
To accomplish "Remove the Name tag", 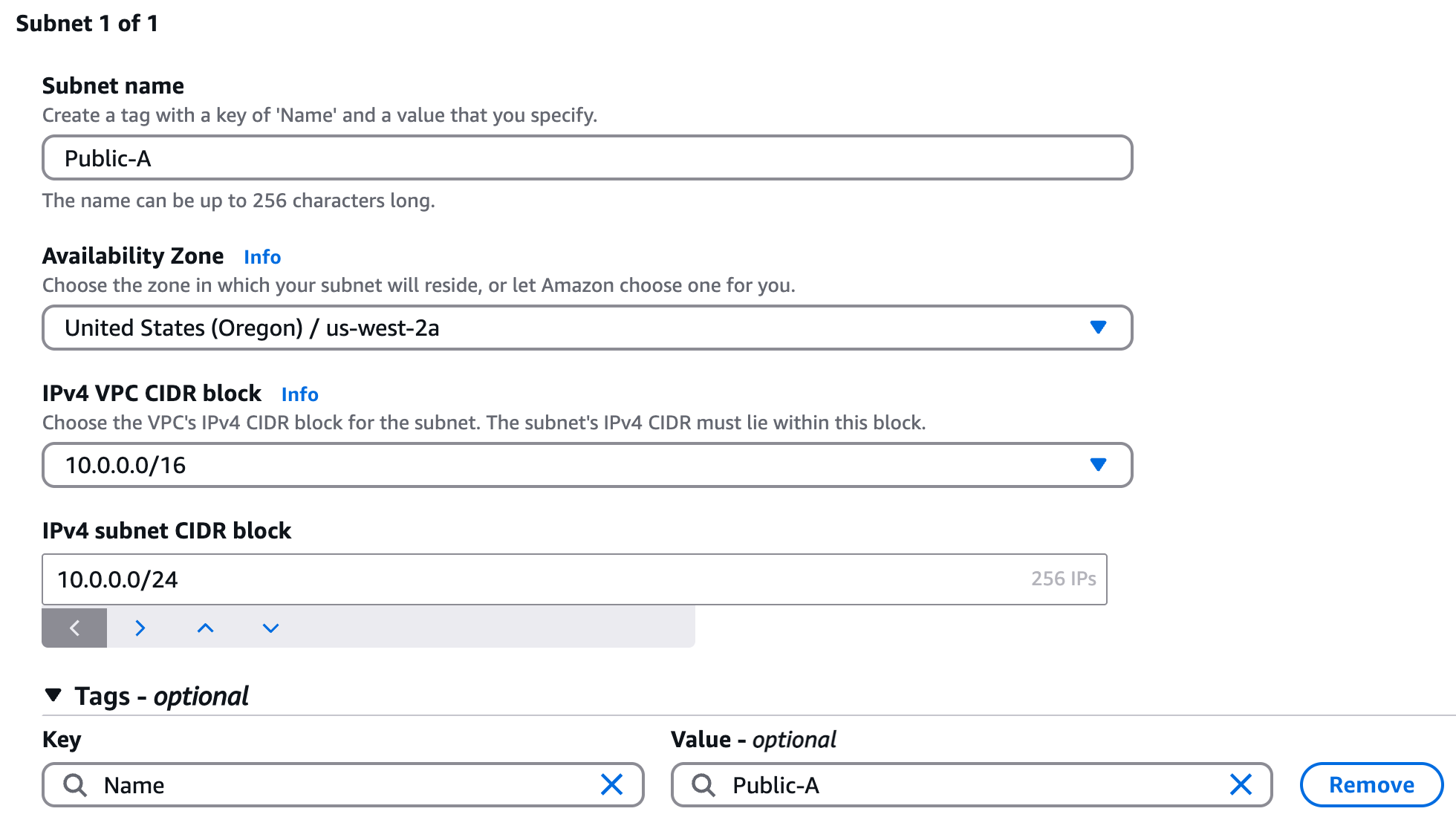I will pyautogui.click(x=1371, y=784).
